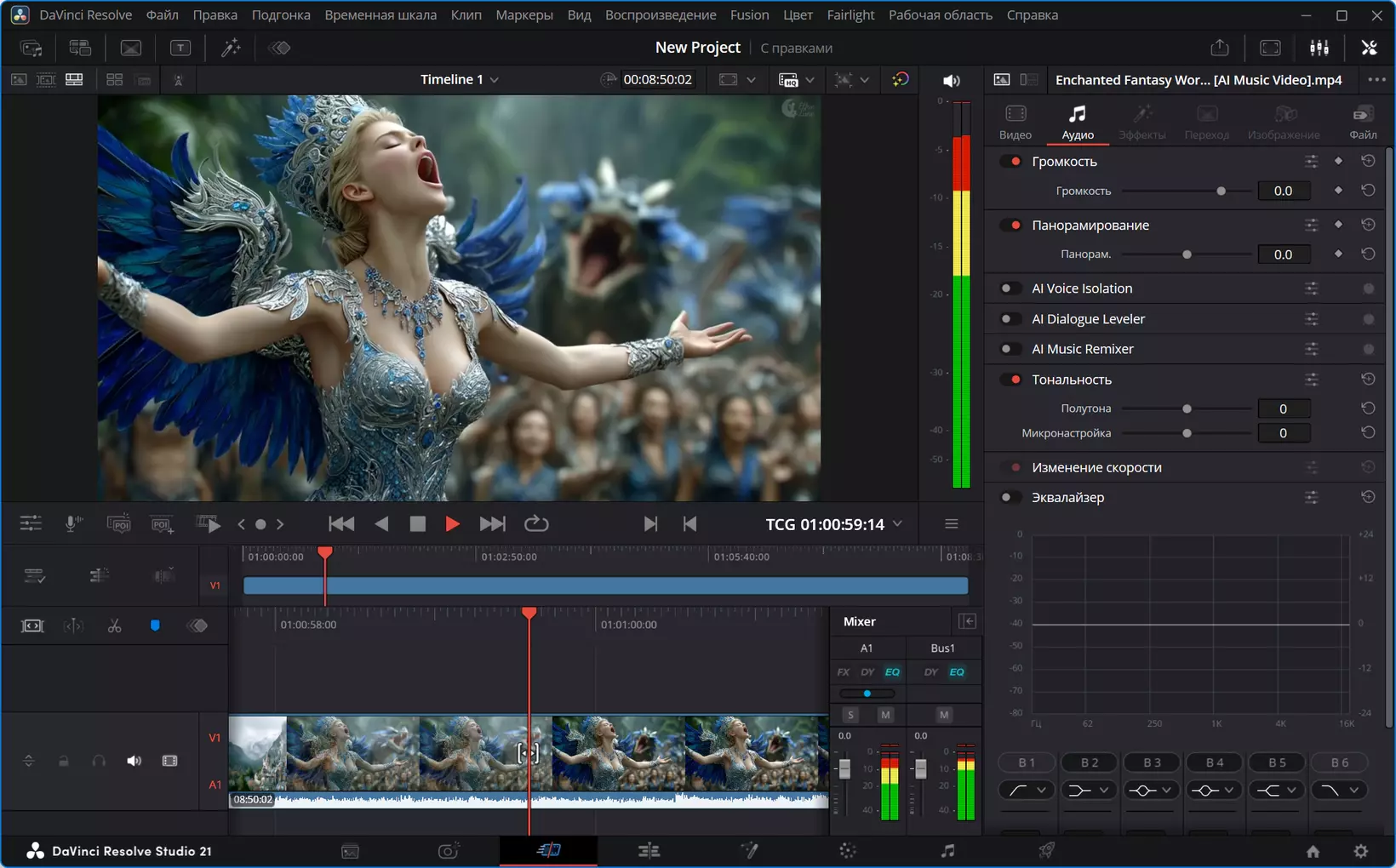
Task: Open the quick export share icon
Action: click(x=1220, y=48)
